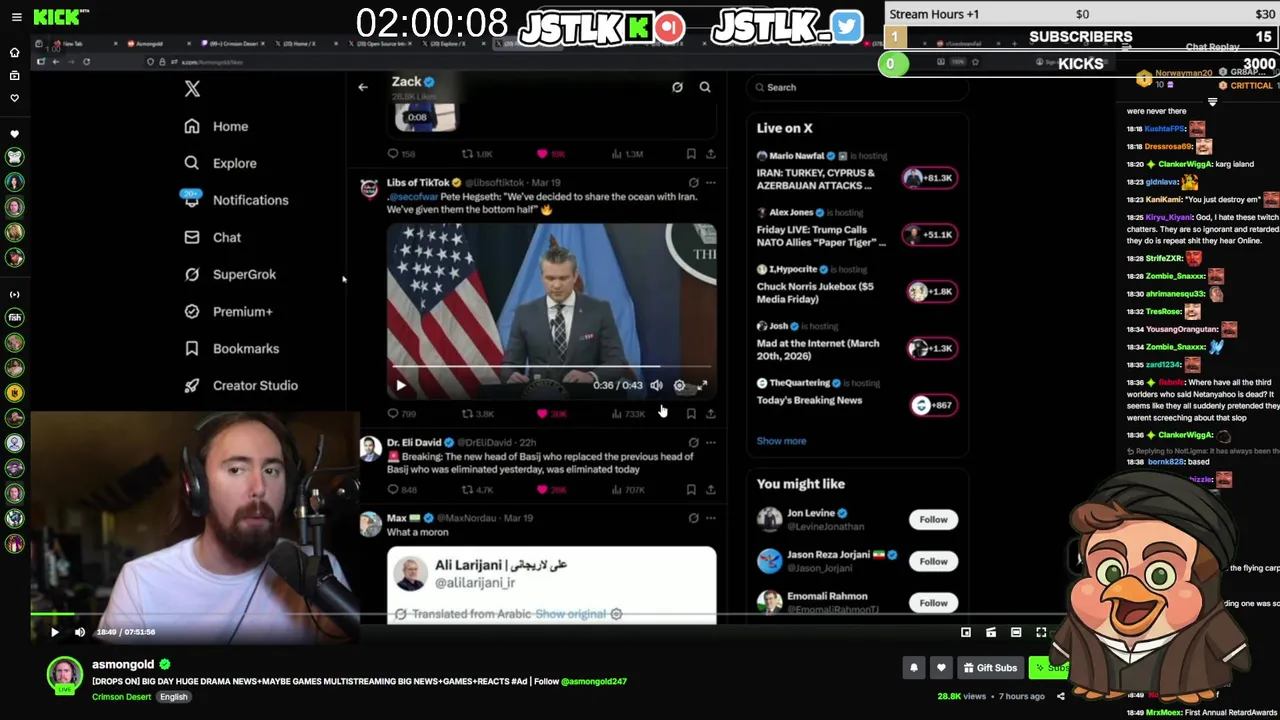The height and width of the screenshot is (720, 1280).
Task: Go back using the arrow beside Zack
Action: (363, 87)
